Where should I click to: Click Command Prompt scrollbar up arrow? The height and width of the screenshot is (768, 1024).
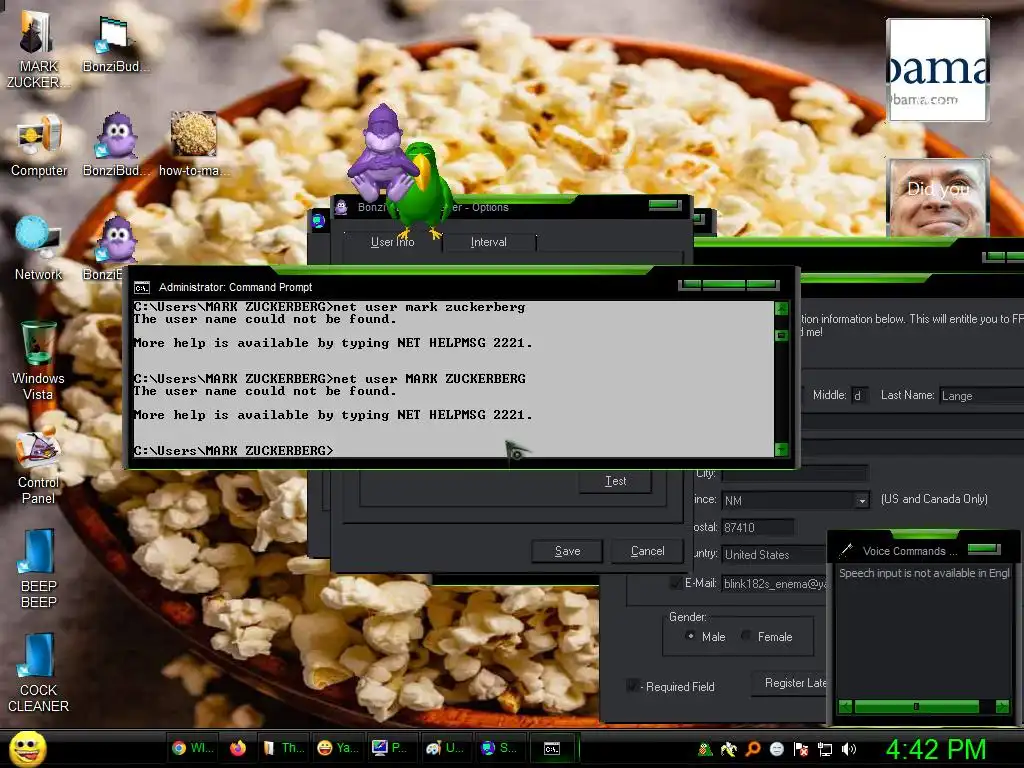coord(782,308)
